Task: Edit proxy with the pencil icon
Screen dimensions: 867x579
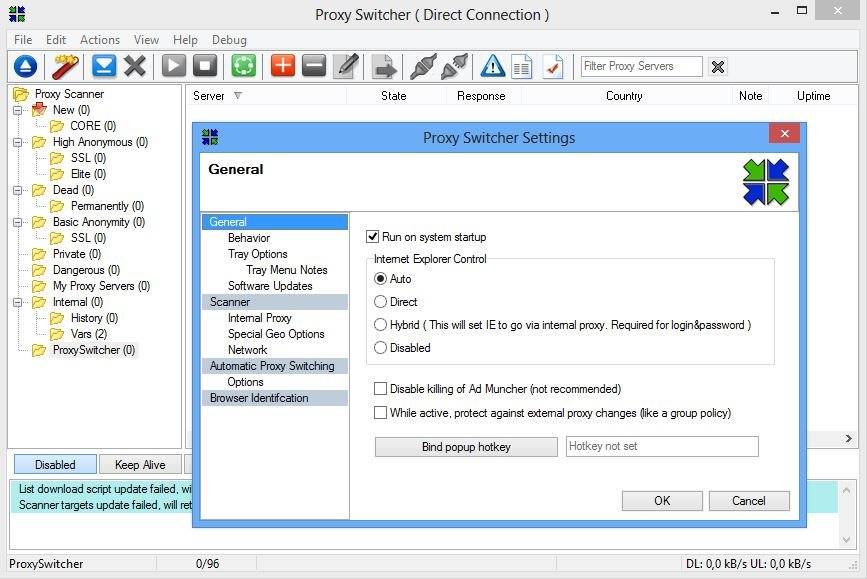Action: tap(347, 66)
